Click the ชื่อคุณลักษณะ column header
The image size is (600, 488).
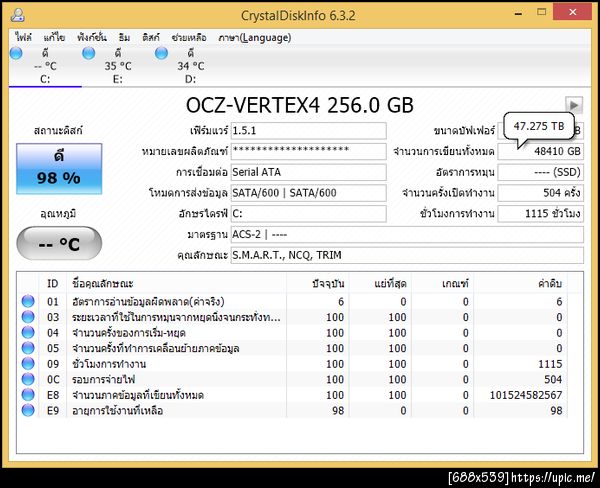[x=176, y=284]
